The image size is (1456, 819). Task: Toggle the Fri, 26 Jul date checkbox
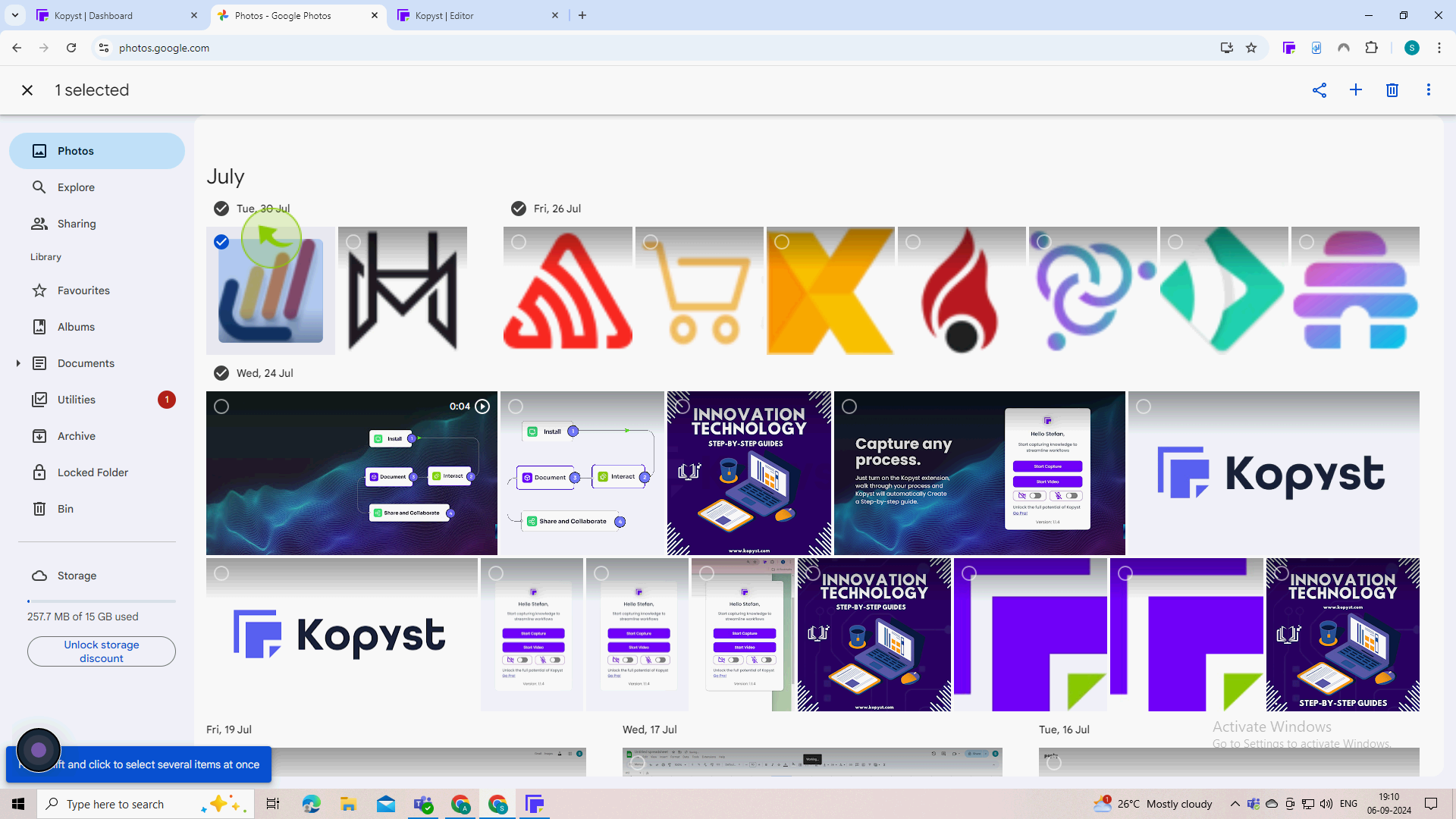click(x=519, y=209)
